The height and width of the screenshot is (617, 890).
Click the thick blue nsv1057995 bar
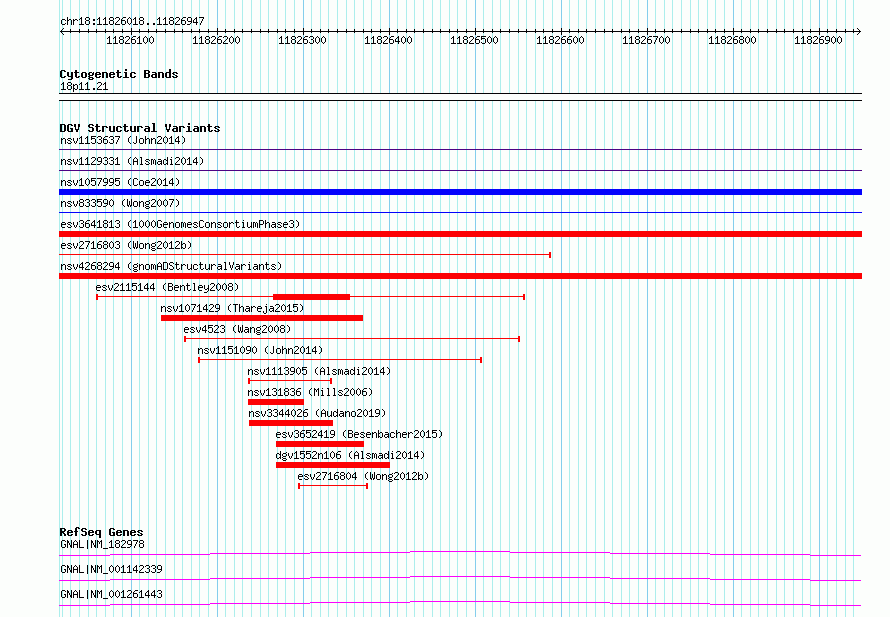(x=460, y=192)
